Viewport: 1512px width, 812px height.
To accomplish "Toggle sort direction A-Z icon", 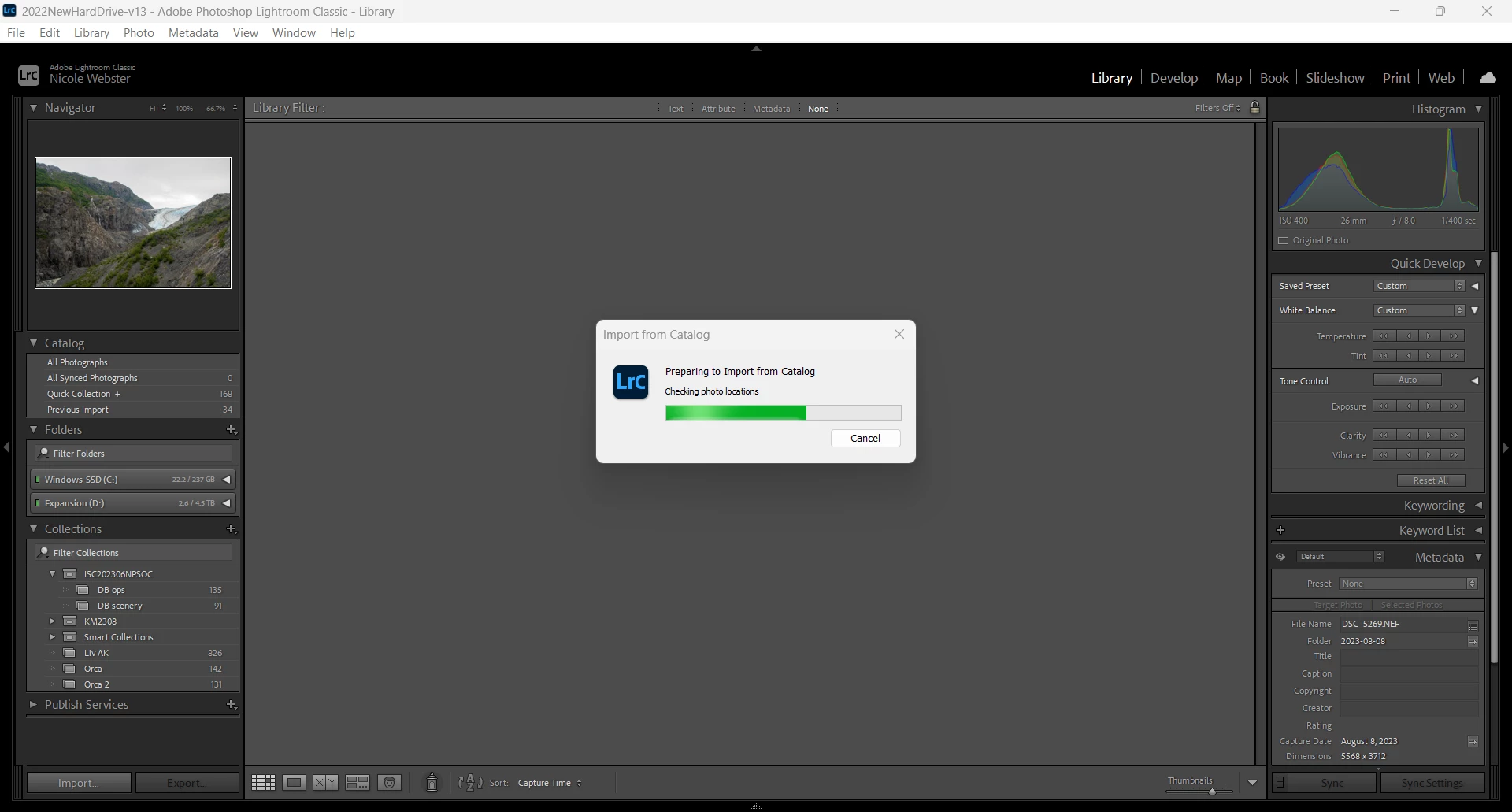I will pos(470,782).
